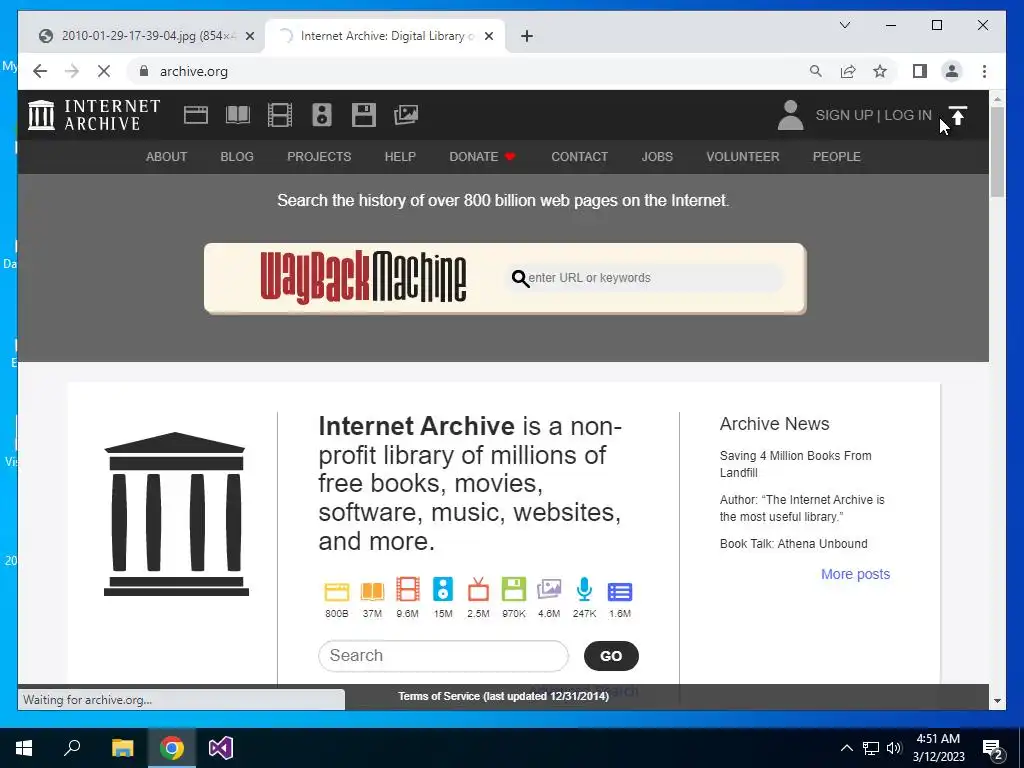Open the BLOG menu item
The height and width of the screenshot is (768, 1024).
click(x=237, y=157)
